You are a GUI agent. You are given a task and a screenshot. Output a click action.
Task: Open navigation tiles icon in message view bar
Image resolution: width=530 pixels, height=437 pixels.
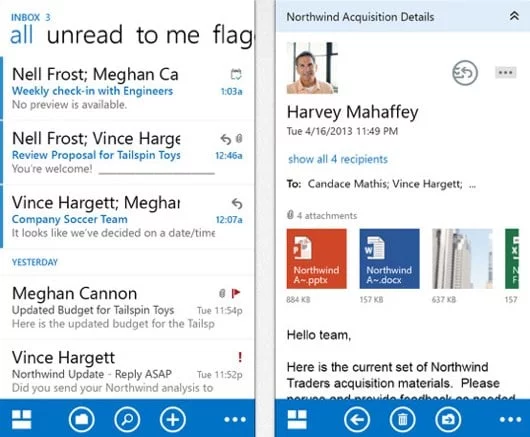[297, 420]
